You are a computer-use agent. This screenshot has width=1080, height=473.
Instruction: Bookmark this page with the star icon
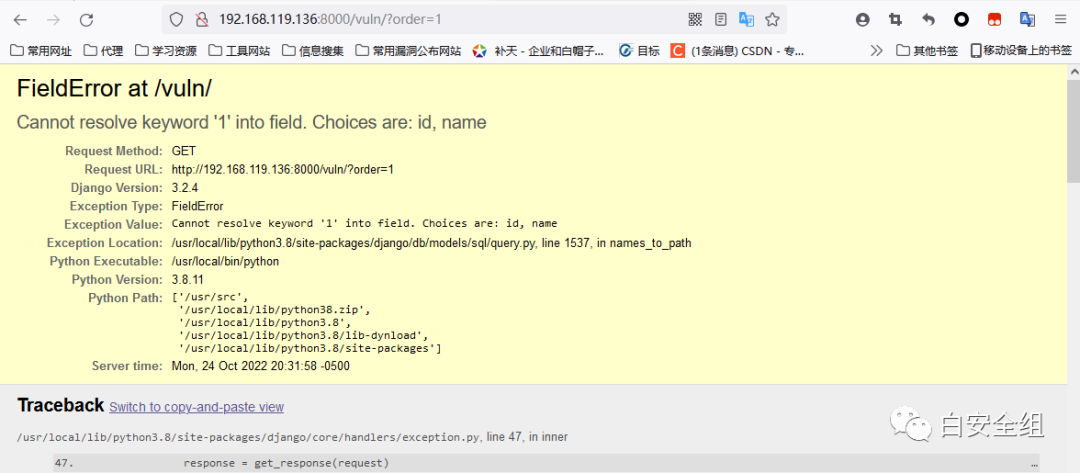[x=772, y=19]
